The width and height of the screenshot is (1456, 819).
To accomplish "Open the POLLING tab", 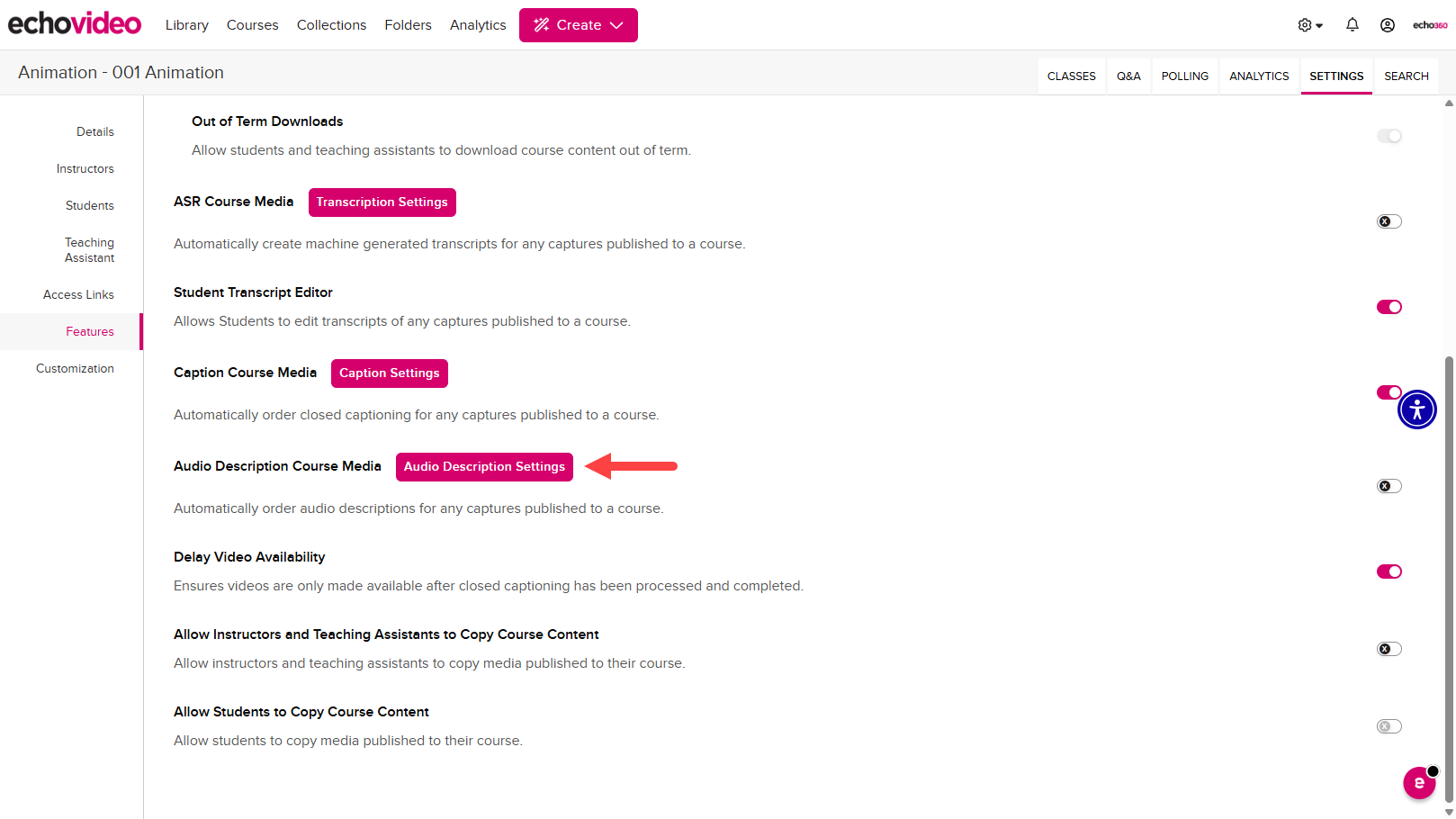I will [x=1185, y=76].
